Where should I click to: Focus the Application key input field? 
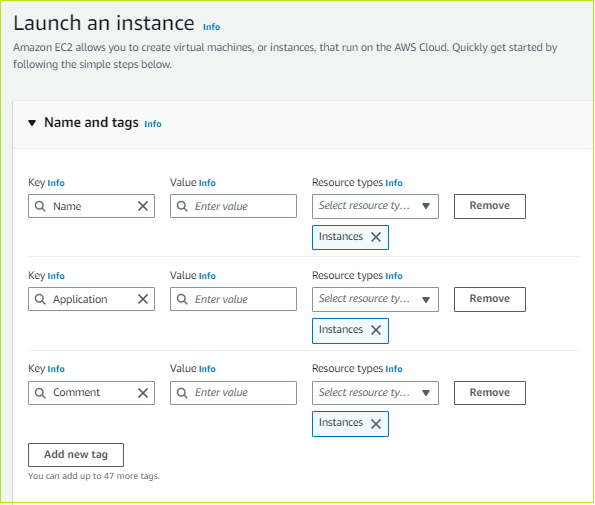point(91,299)
